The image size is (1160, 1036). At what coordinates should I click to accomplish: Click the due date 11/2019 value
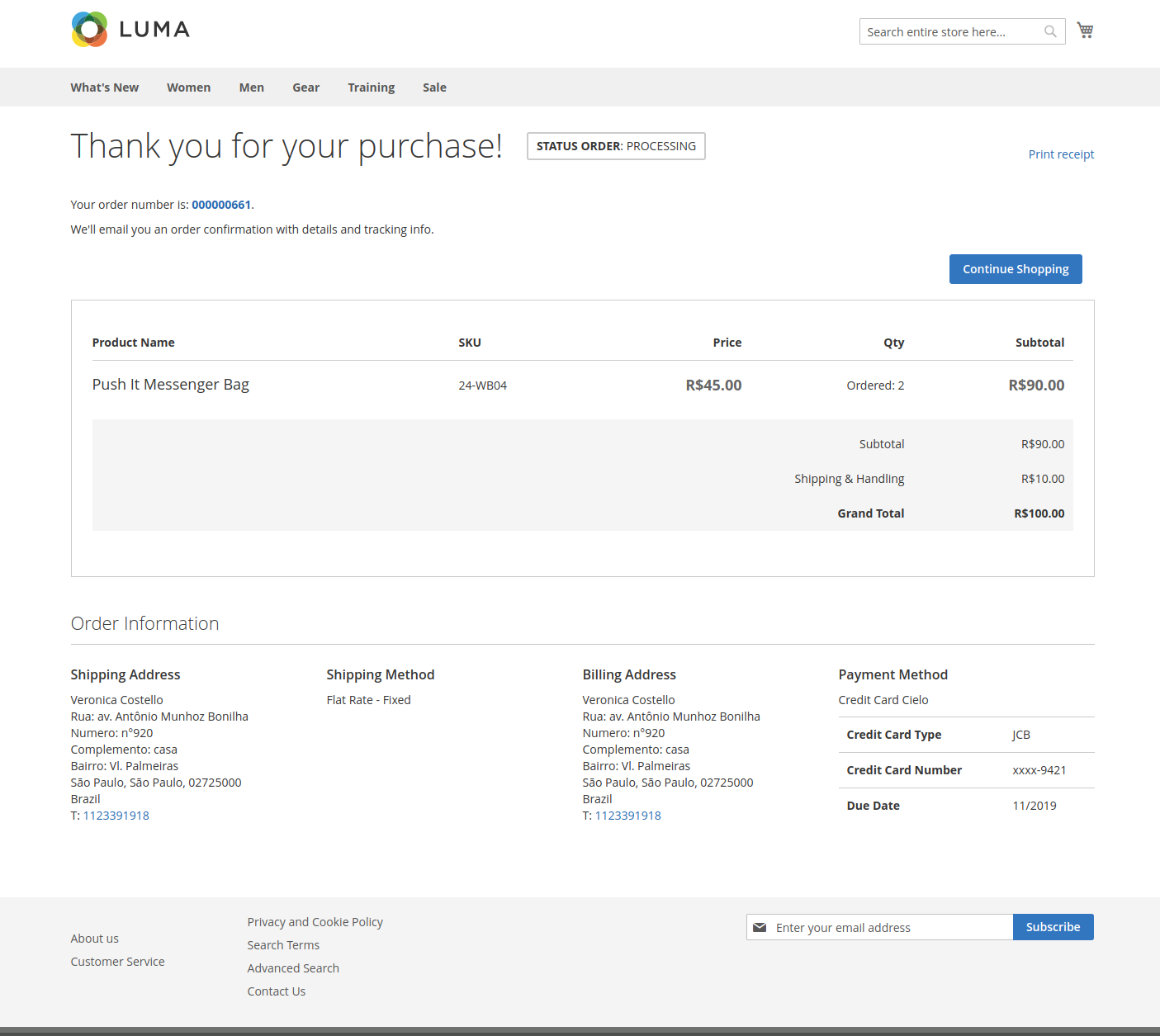[1035, 806]
